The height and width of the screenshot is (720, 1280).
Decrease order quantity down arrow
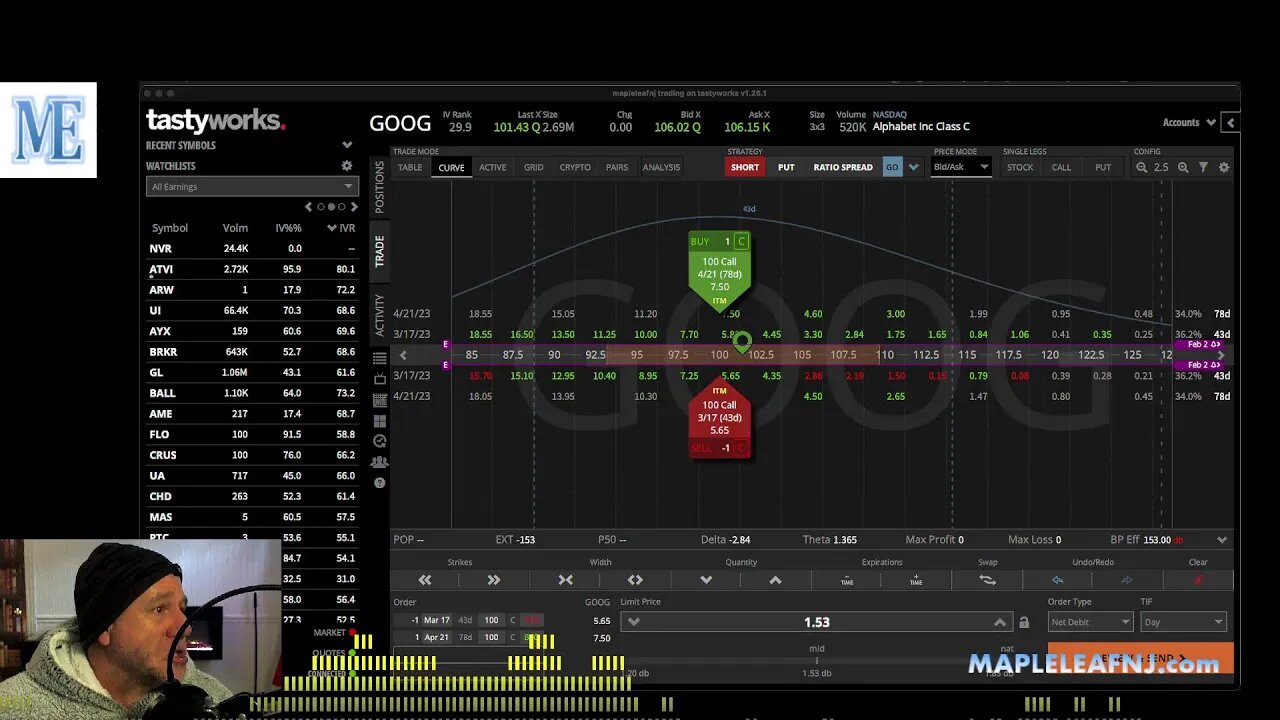(706, 580)
